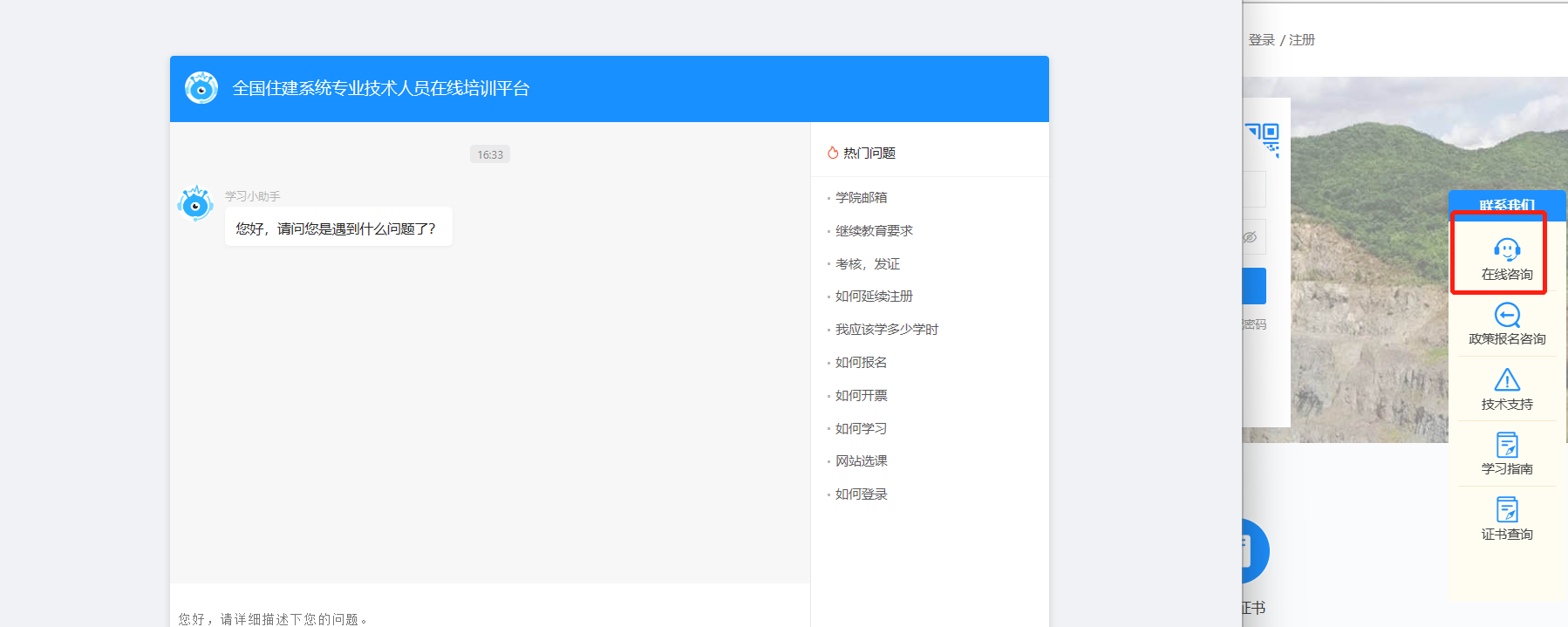Toggle password visibility eye icon
This screenshot has height=627, width=1568.
[1250, 237]
